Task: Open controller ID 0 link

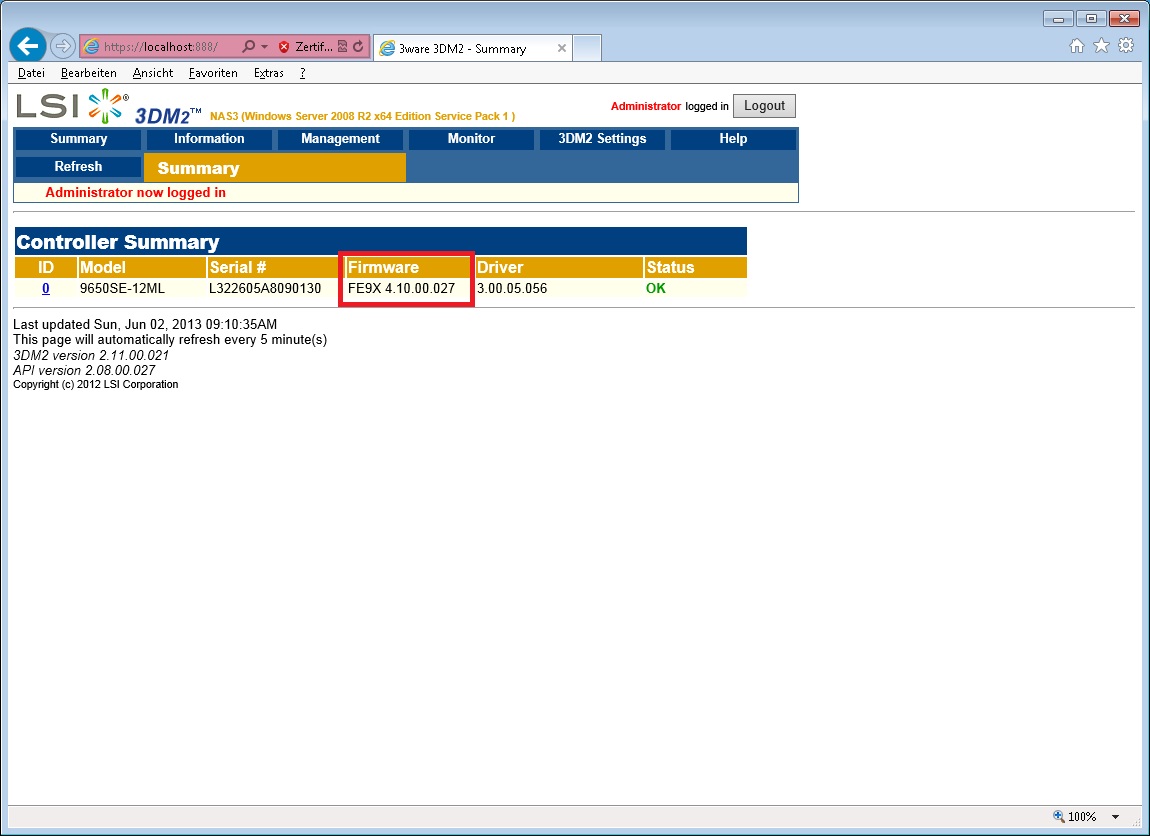Action: pos(45,288)
